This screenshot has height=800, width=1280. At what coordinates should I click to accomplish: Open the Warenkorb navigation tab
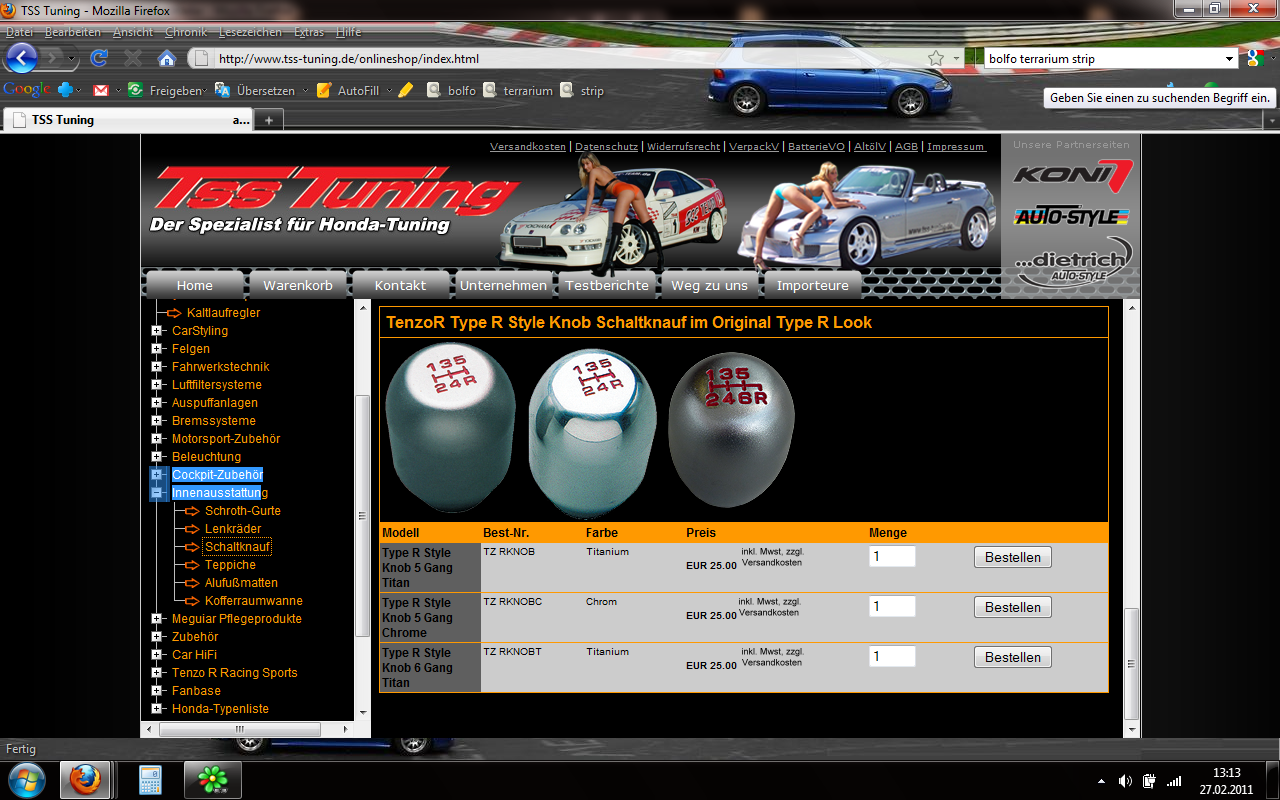point(298,285)
